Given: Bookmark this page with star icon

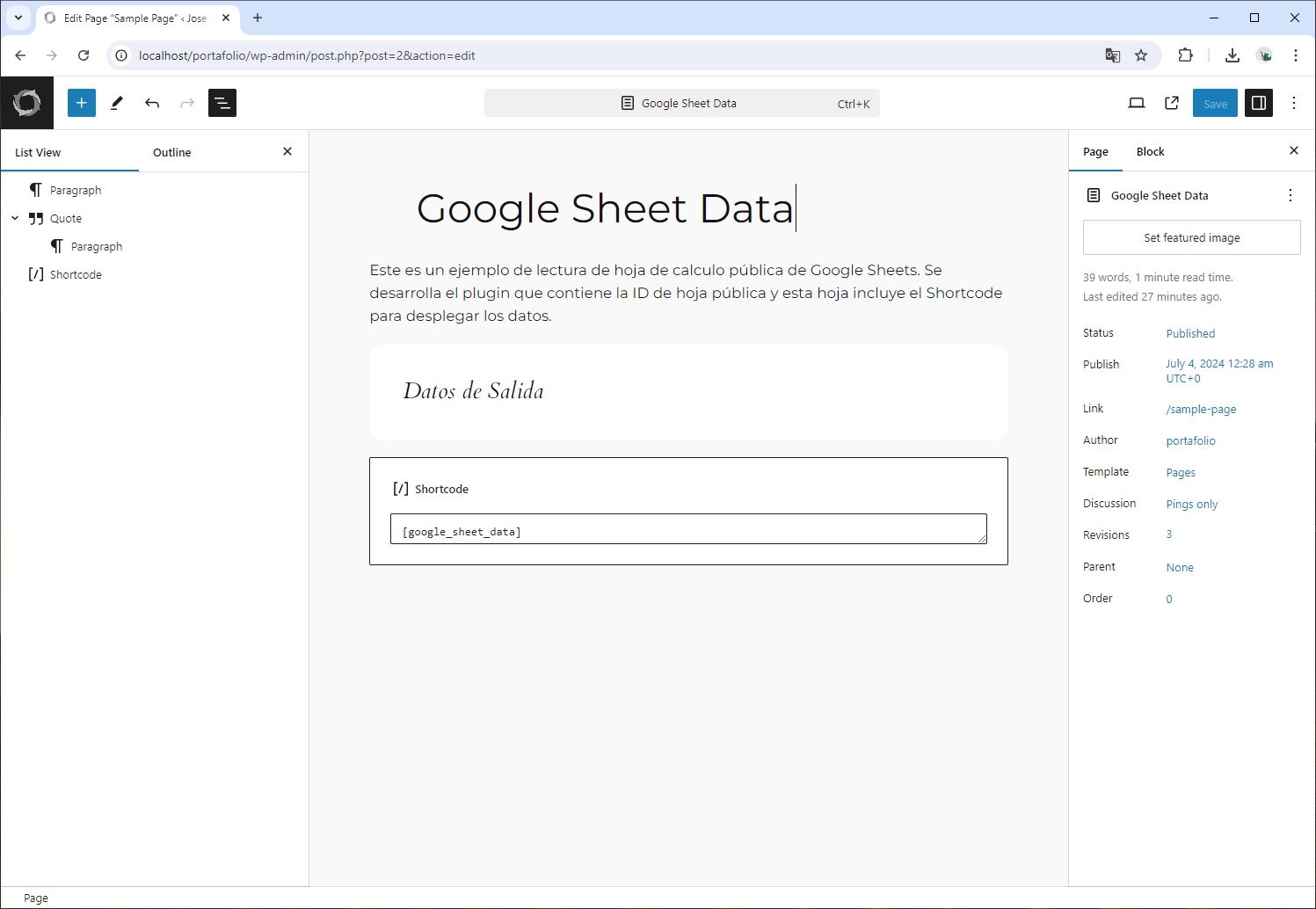Looking at the screenshot, I should (1141, 55).
